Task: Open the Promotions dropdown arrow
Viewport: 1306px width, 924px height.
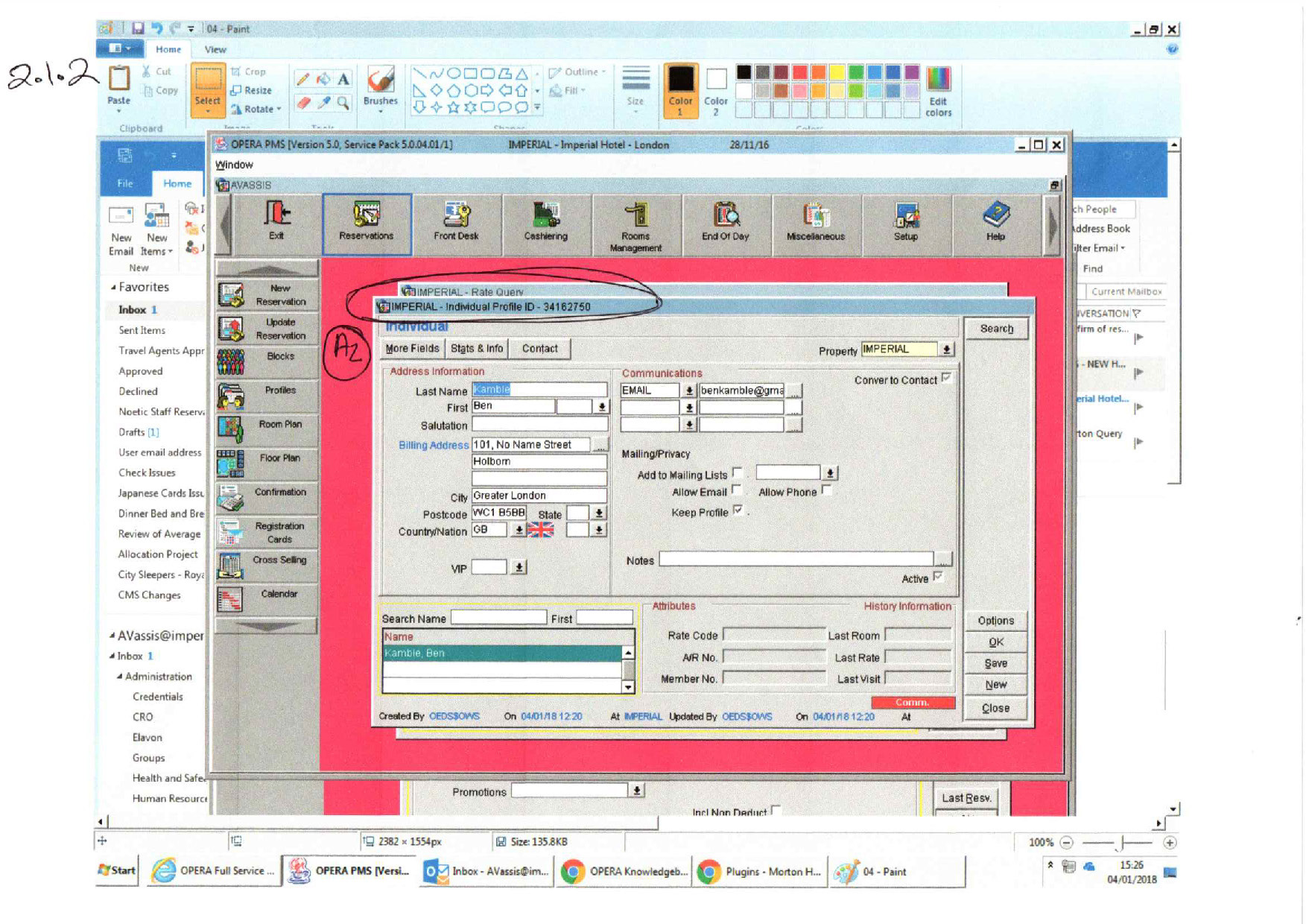Action: (637, 791)
